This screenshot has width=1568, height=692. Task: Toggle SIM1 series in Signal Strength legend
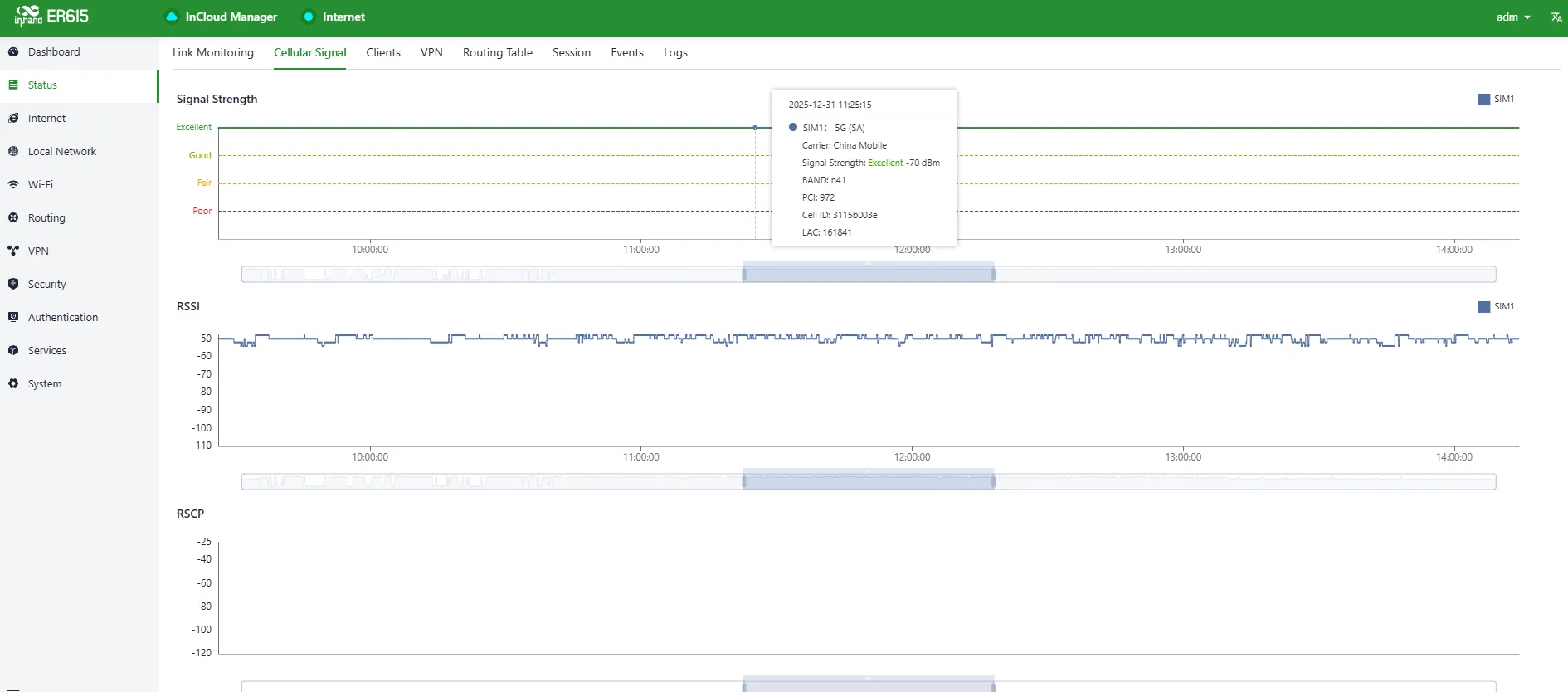click(x=1496, y=99)
